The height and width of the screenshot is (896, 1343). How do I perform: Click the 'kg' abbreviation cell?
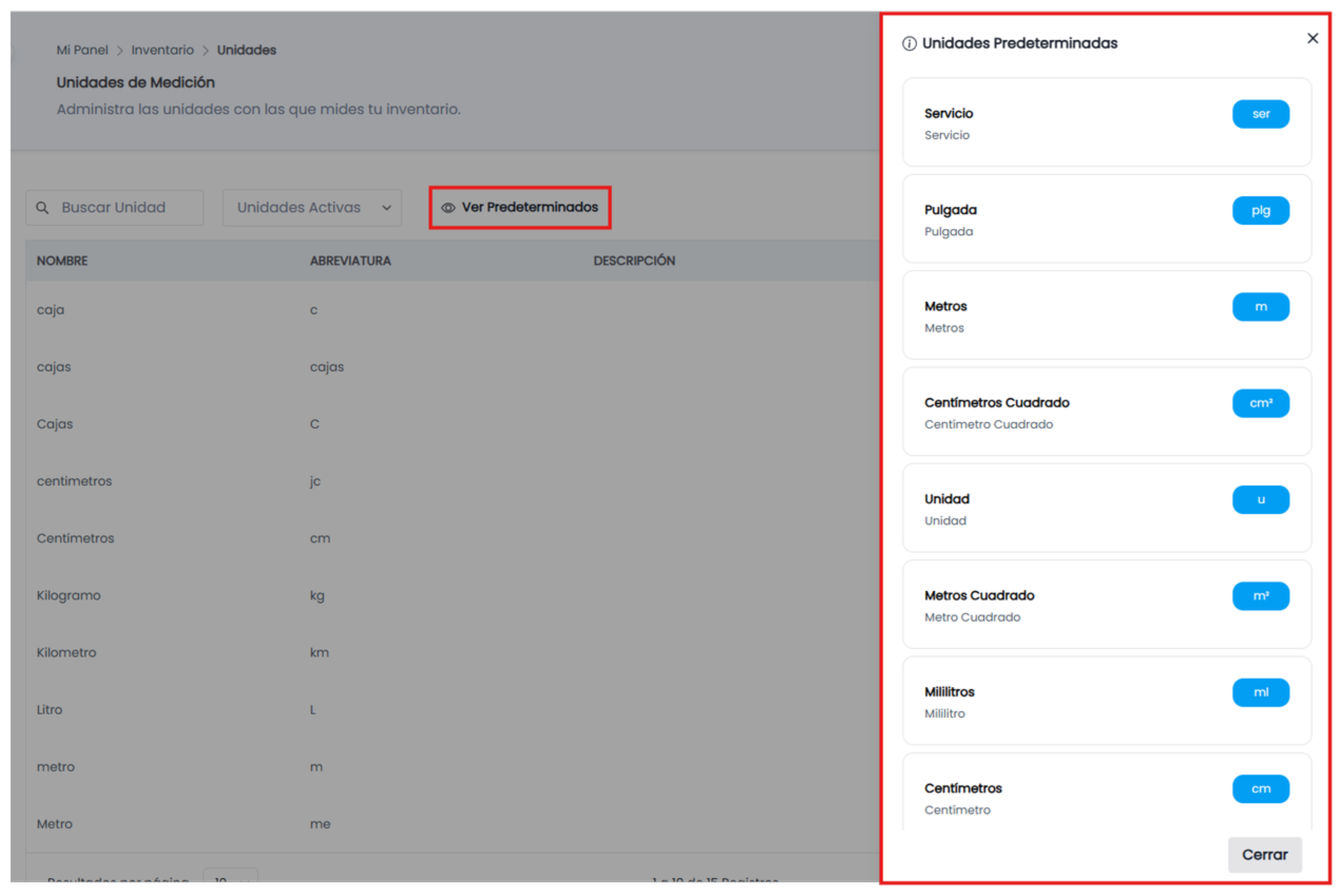[317, 596]
